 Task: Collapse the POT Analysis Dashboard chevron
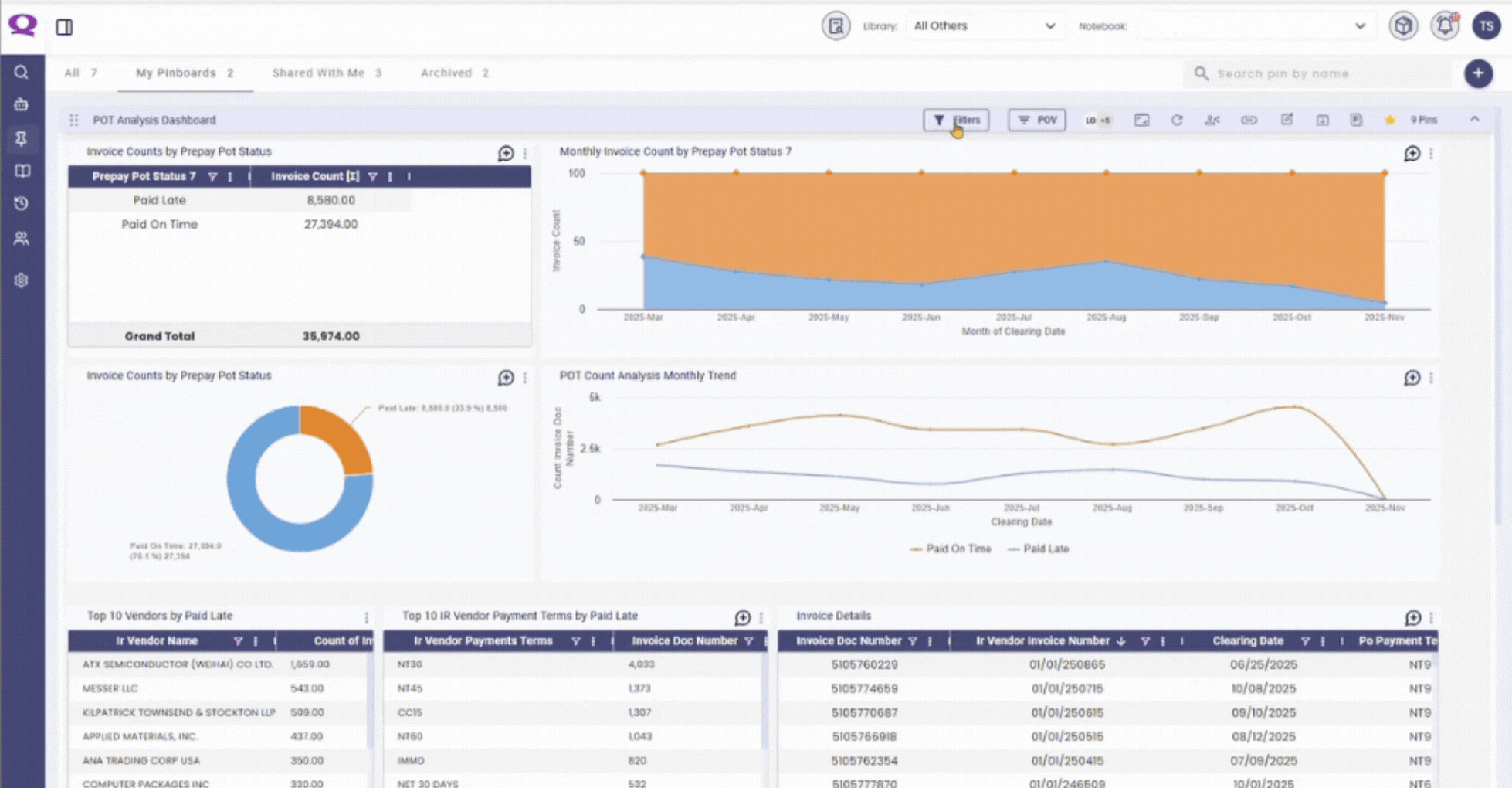tap(1474, 120)
